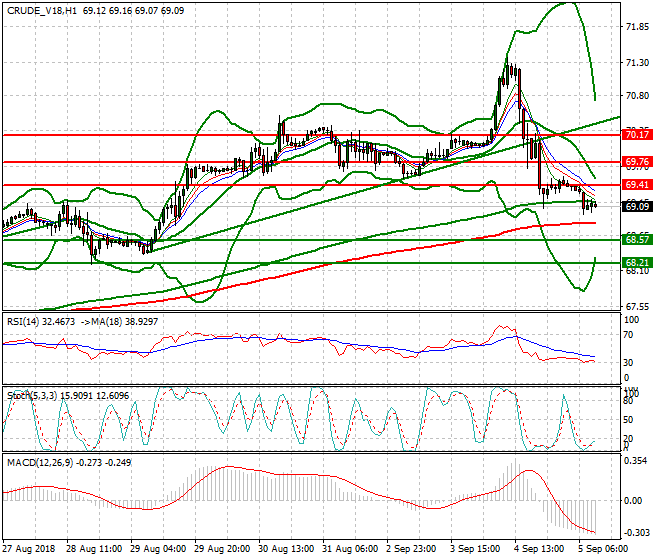Click the 69.41 red price level label
Screen dimensions: 660x560
(637, 185)
